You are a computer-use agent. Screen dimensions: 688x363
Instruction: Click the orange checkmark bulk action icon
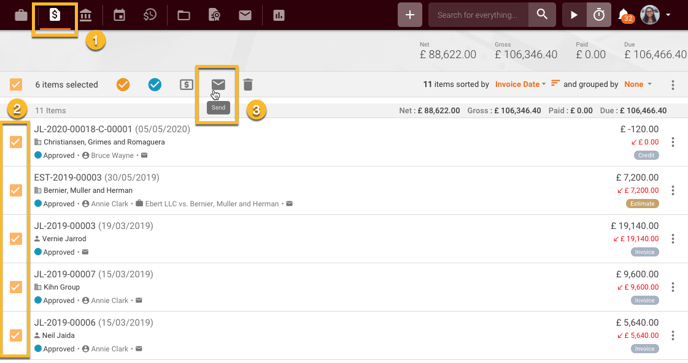pos(123,84)
